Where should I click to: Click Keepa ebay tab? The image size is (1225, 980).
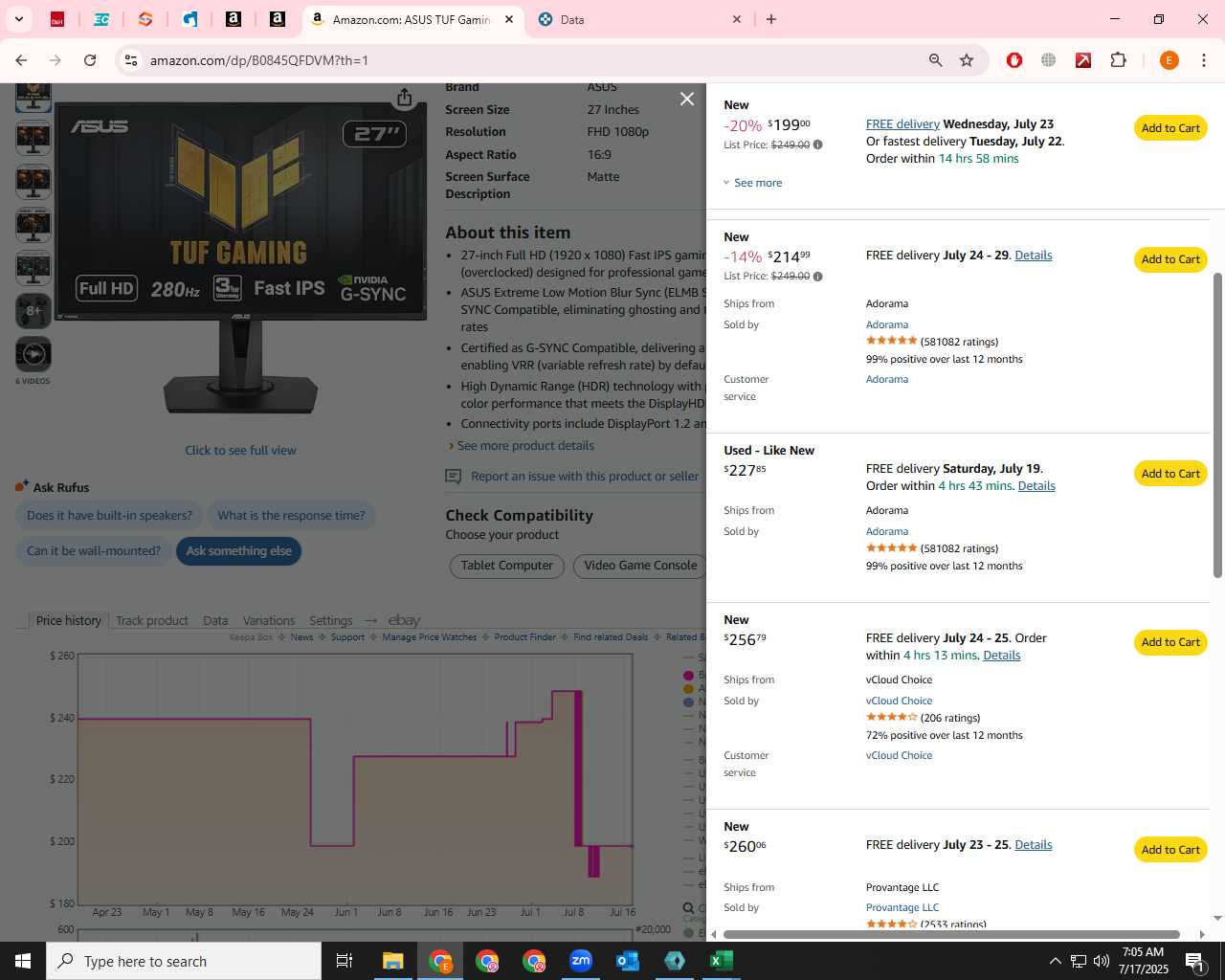pyautogui.click(x=404, y=620)
